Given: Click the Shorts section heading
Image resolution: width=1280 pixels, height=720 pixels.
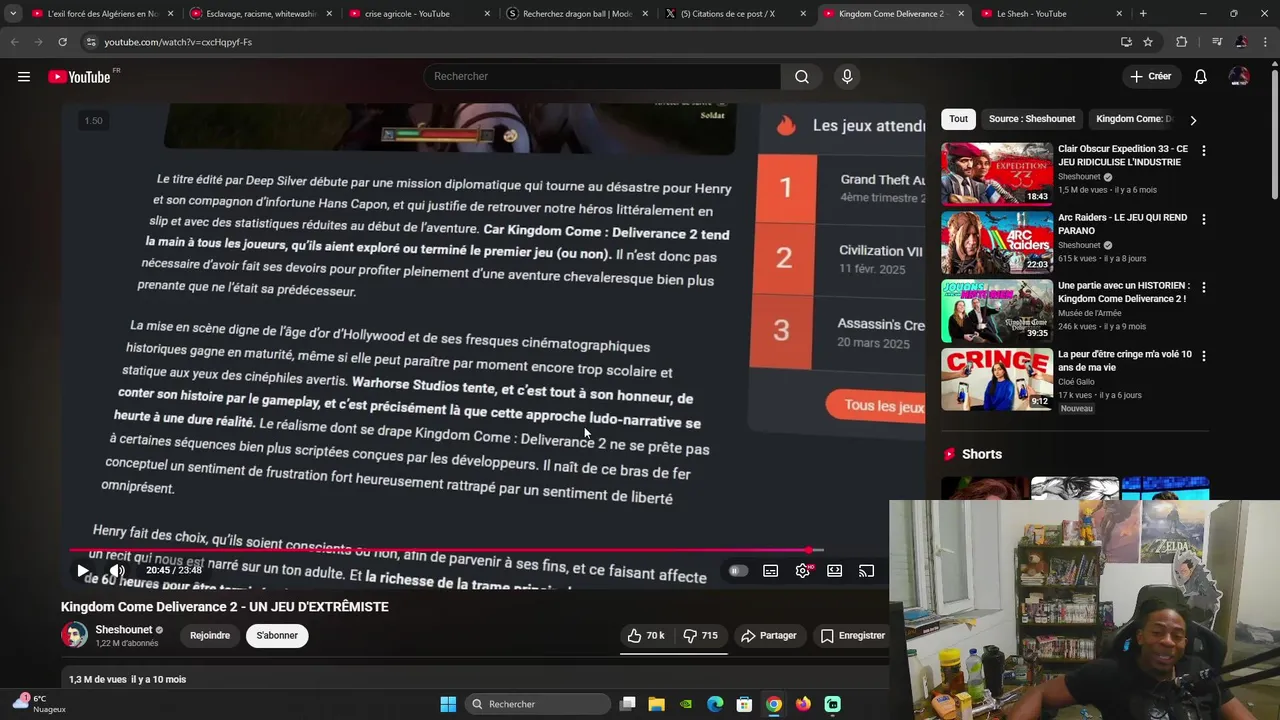Looking at the screenshot, I should click(x=982, y=454).
